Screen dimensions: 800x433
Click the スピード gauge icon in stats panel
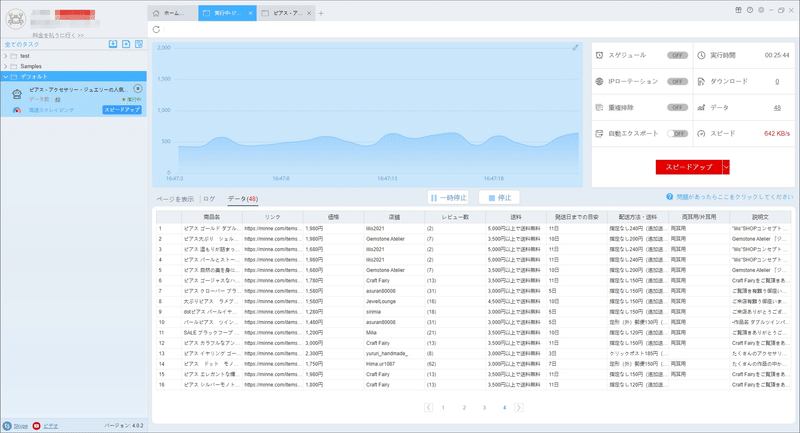(701, 133)
